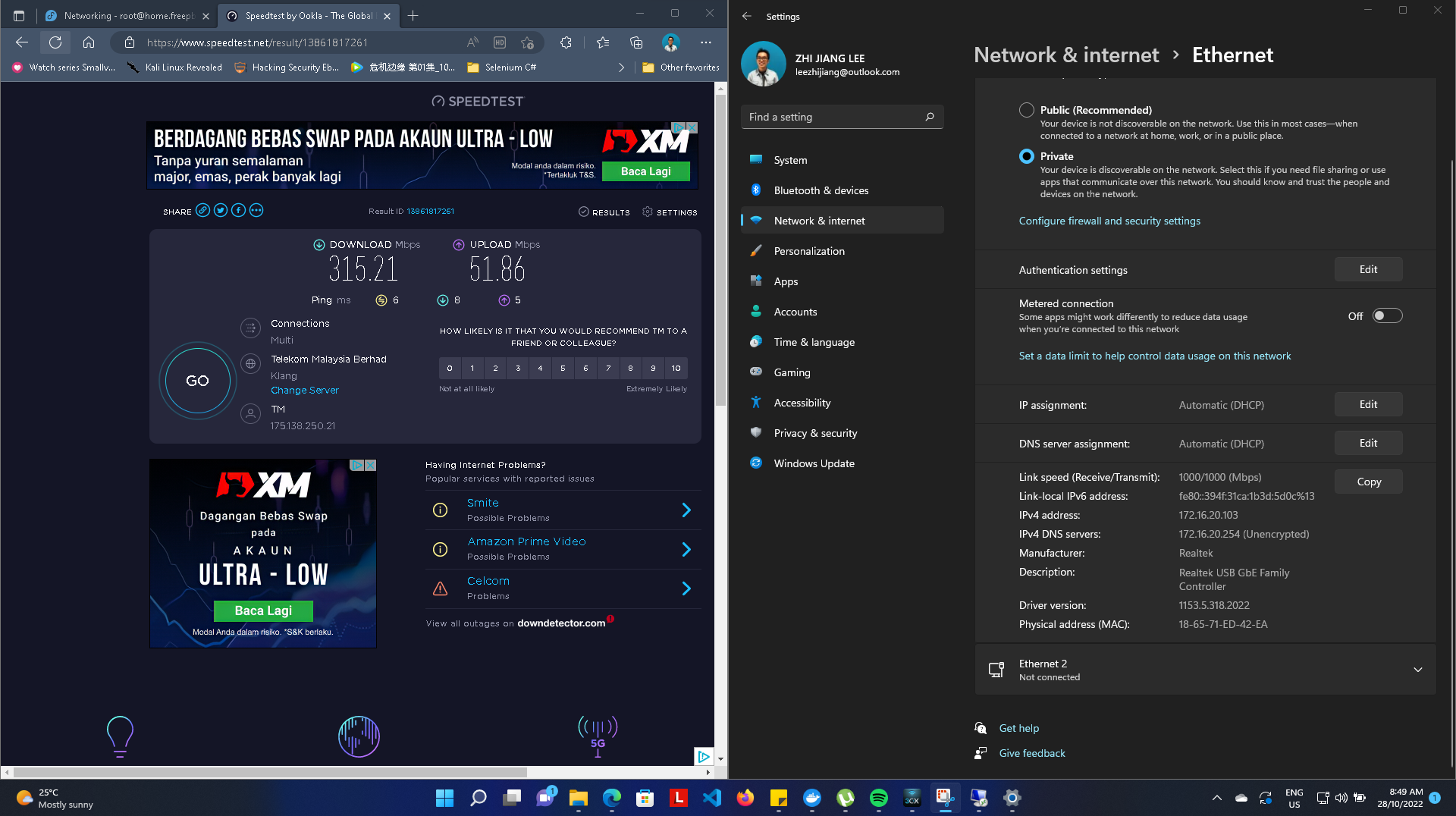The width and height of the screenshot is (1456, 816).
Task: Open Other favorites folder
Action: (x=681, y=67)
